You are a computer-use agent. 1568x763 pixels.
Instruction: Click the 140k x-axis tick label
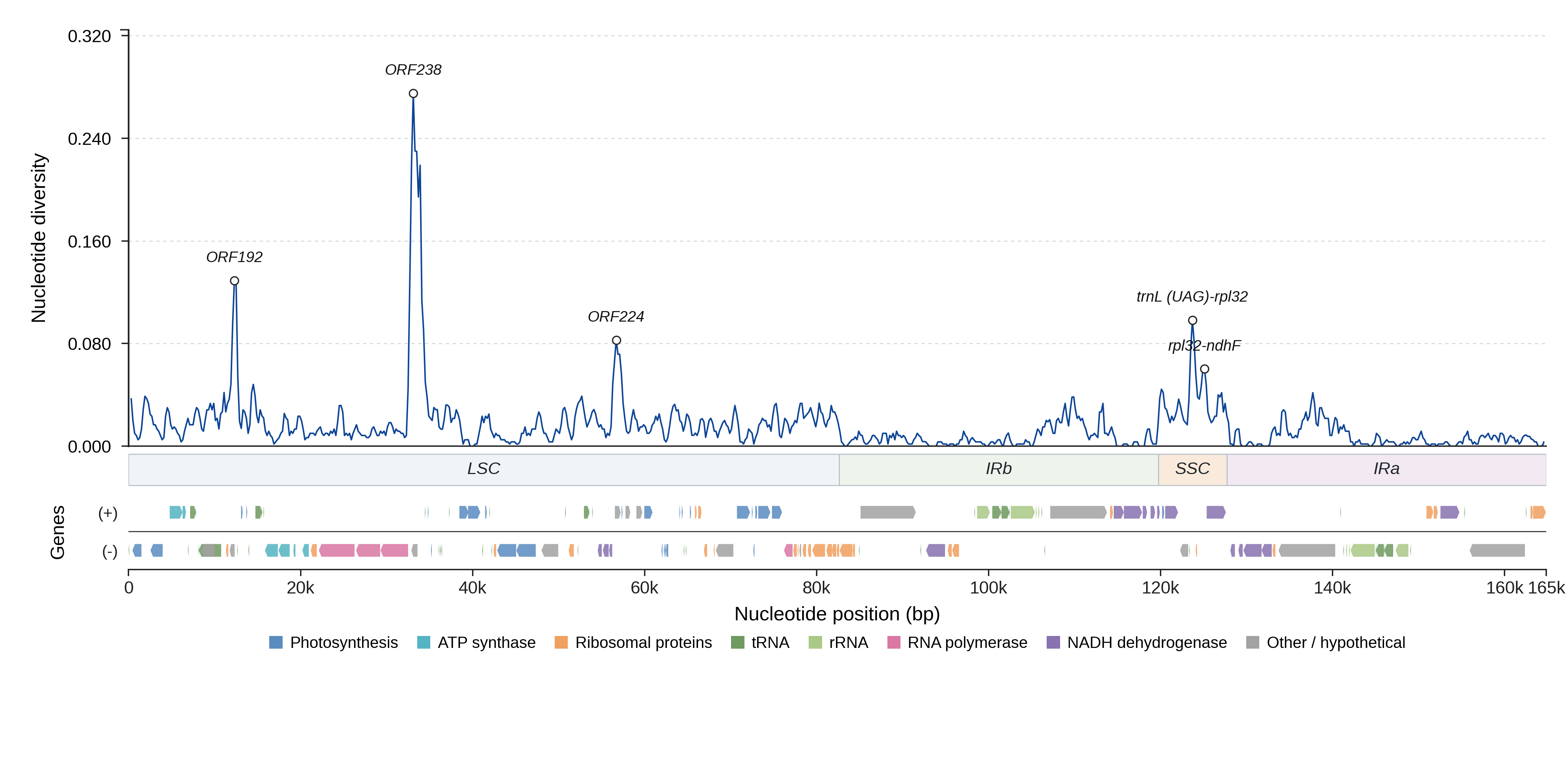(x=1333, y=588)
